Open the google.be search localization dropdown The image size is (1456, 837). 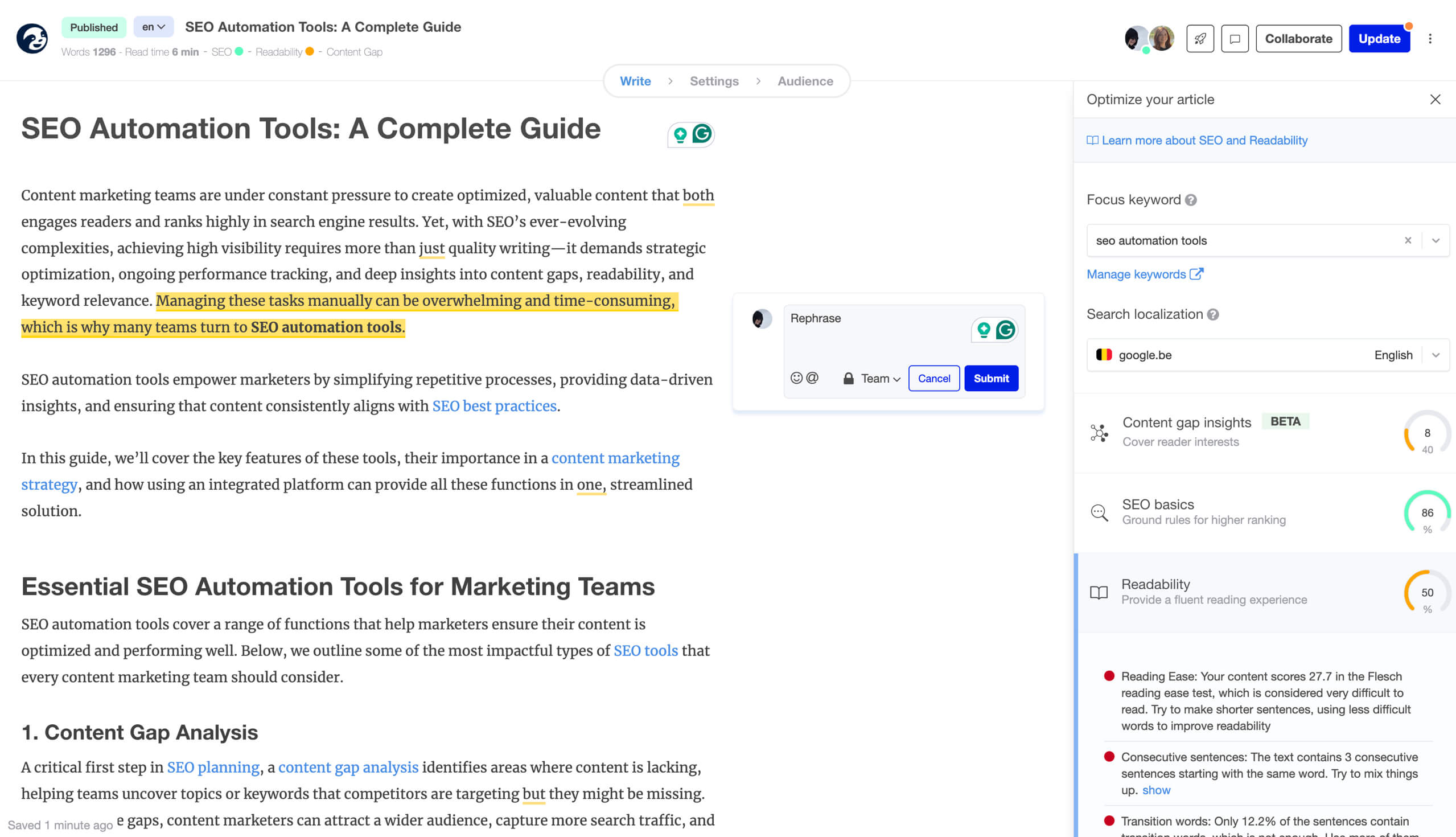pos(1436,355)
